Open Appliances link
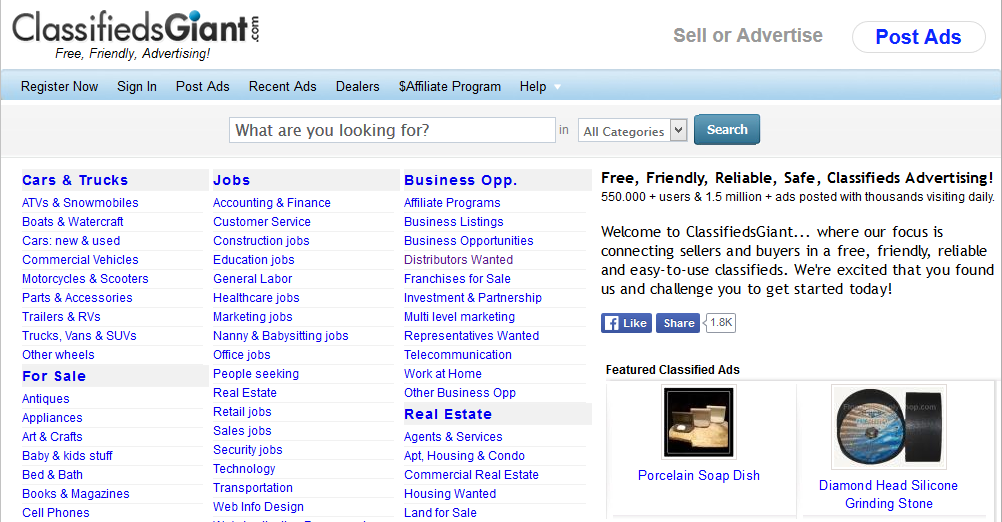 tap(52, 418)
